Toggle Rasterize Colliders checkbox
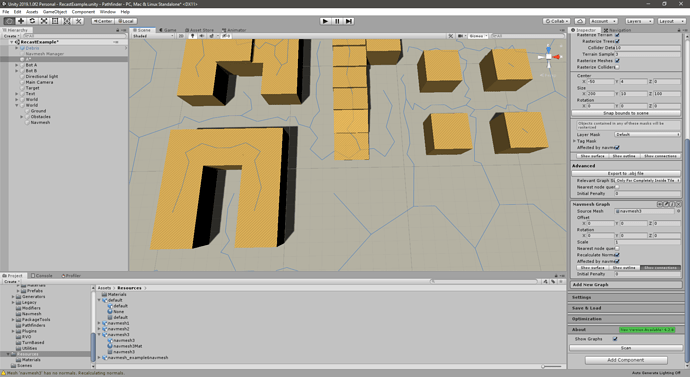This screenshot has height=377, width=690. [617, 67]
